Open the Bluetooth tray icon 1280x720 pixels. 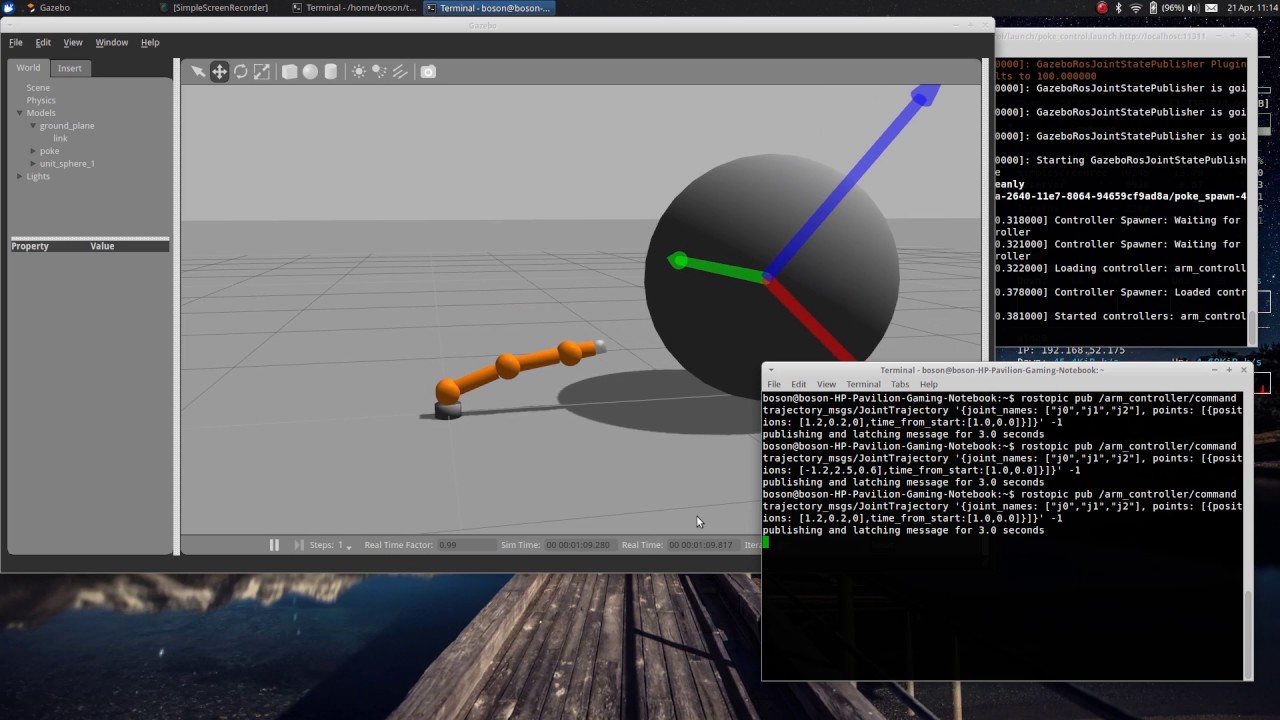click(x=1119, y=8)
